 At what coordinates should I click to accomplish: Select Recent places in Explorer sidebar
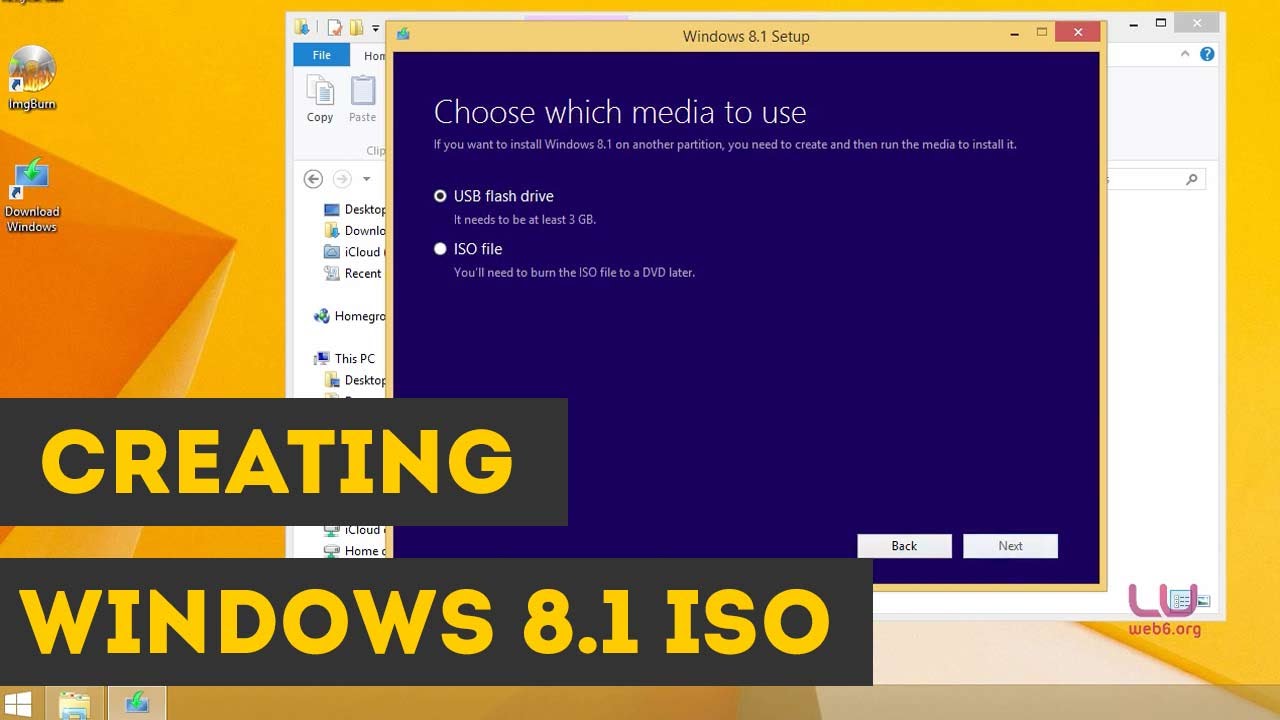pos(355,273)
